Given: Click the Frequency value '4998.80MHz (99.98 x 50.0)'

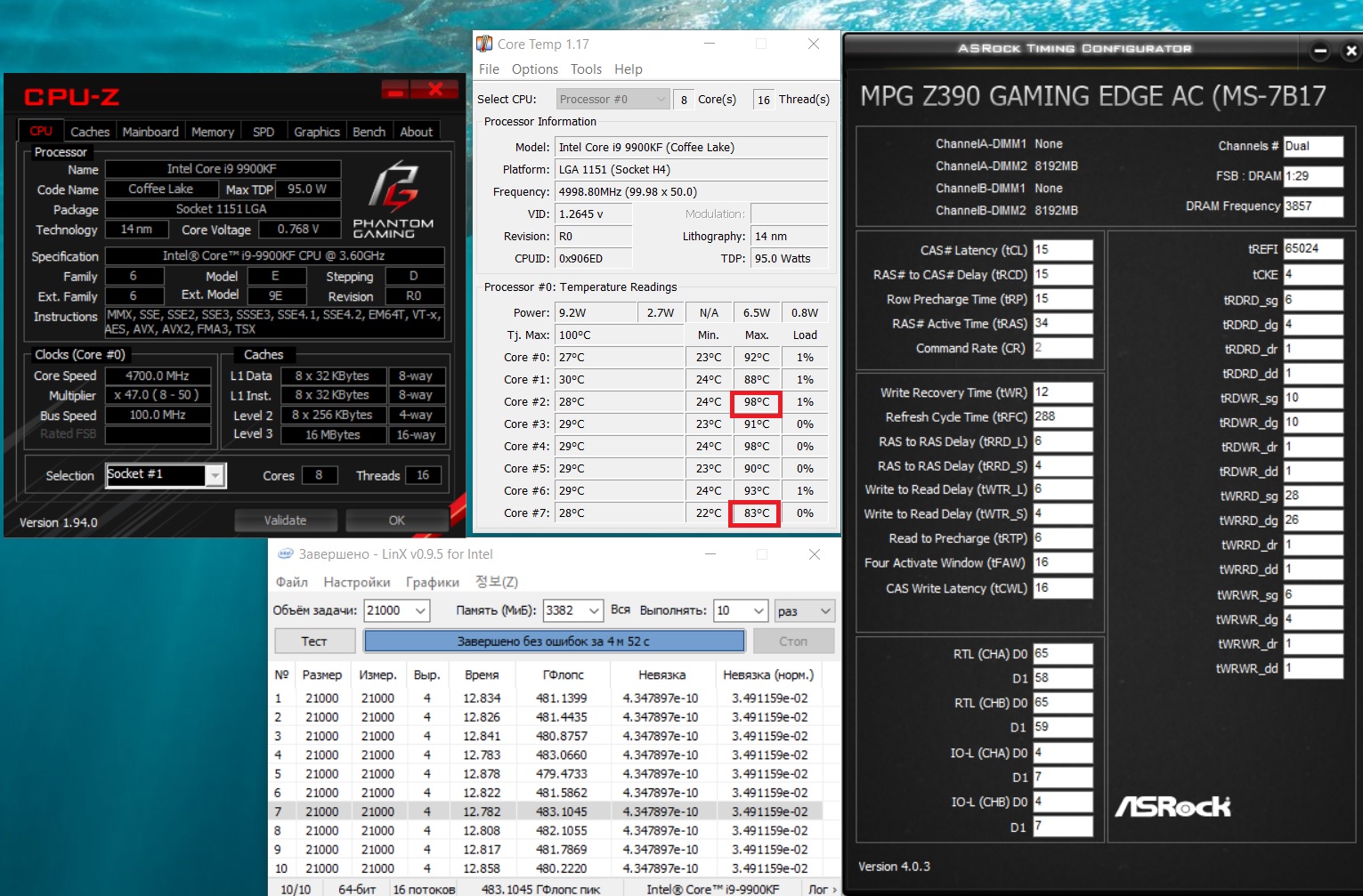Looking at the screenshot, I should (x=691, y=192).
